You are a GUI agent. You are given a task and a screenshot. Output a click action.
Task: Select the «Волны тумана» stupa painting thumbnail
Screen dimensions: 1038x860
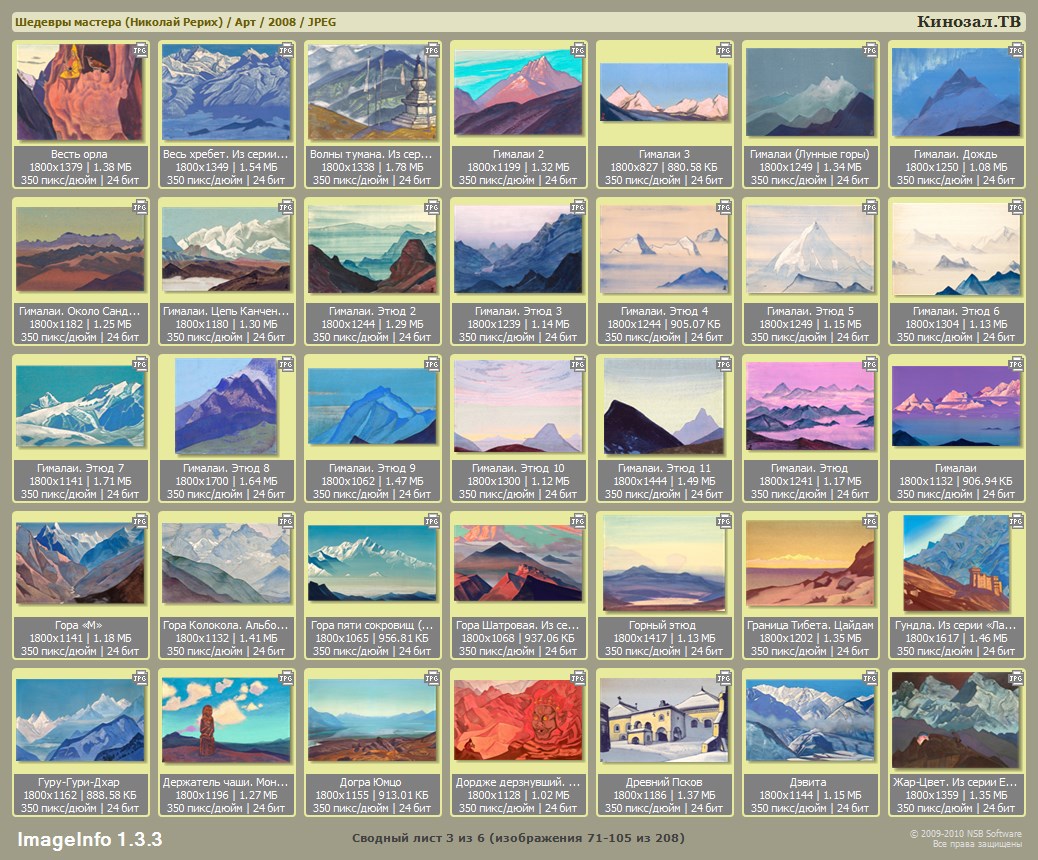click(x=372, y=92)
